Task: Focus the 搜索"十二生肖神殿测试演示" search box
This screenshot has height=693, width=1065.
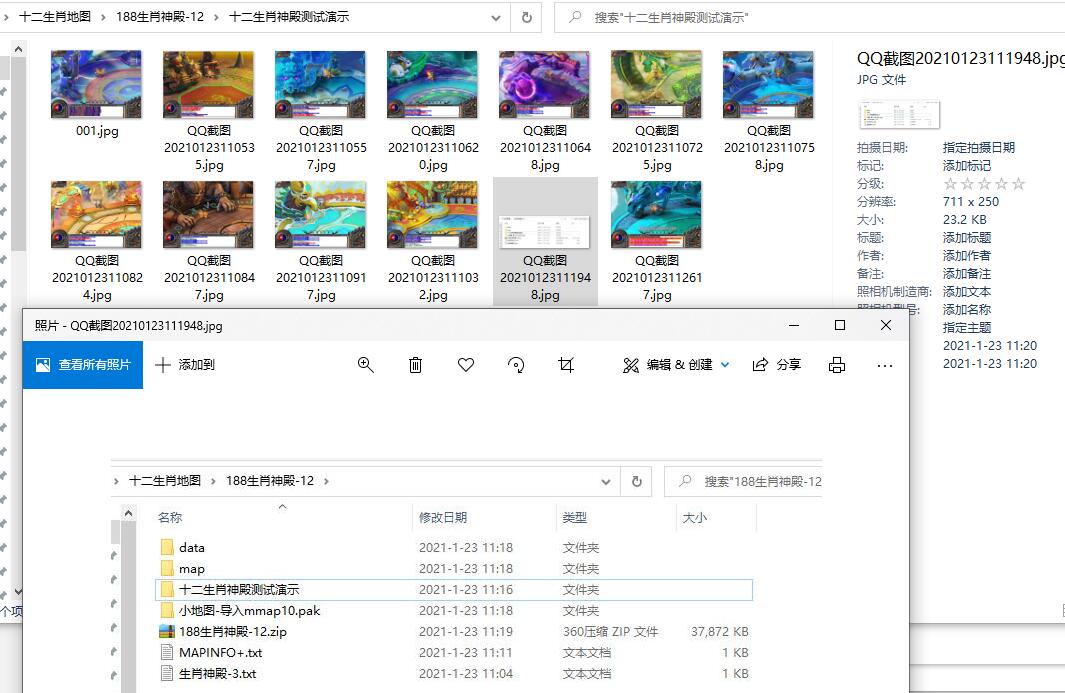Action: click(808, 17)
